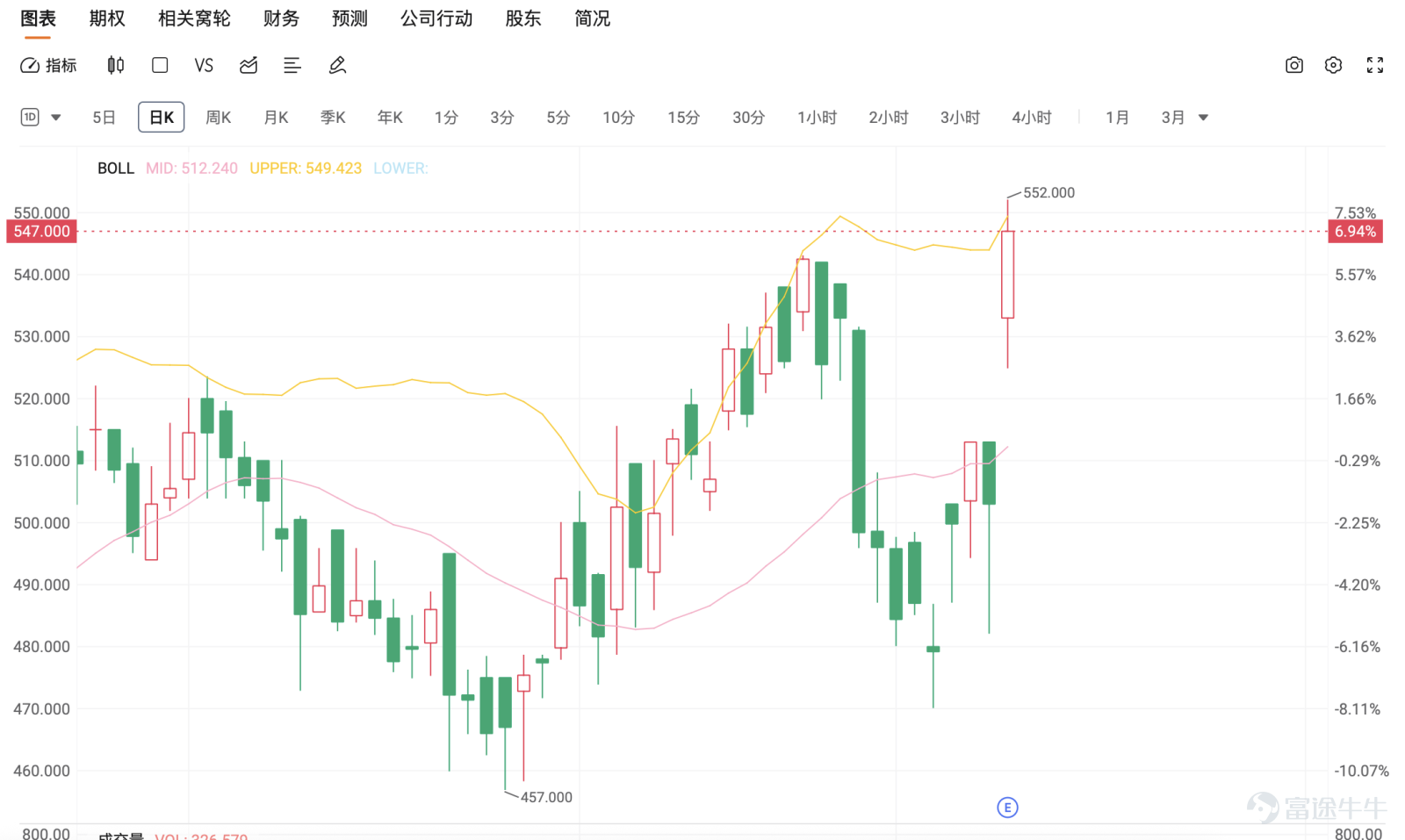
Task: Open the 公司行动 tab
Action: 436,18
